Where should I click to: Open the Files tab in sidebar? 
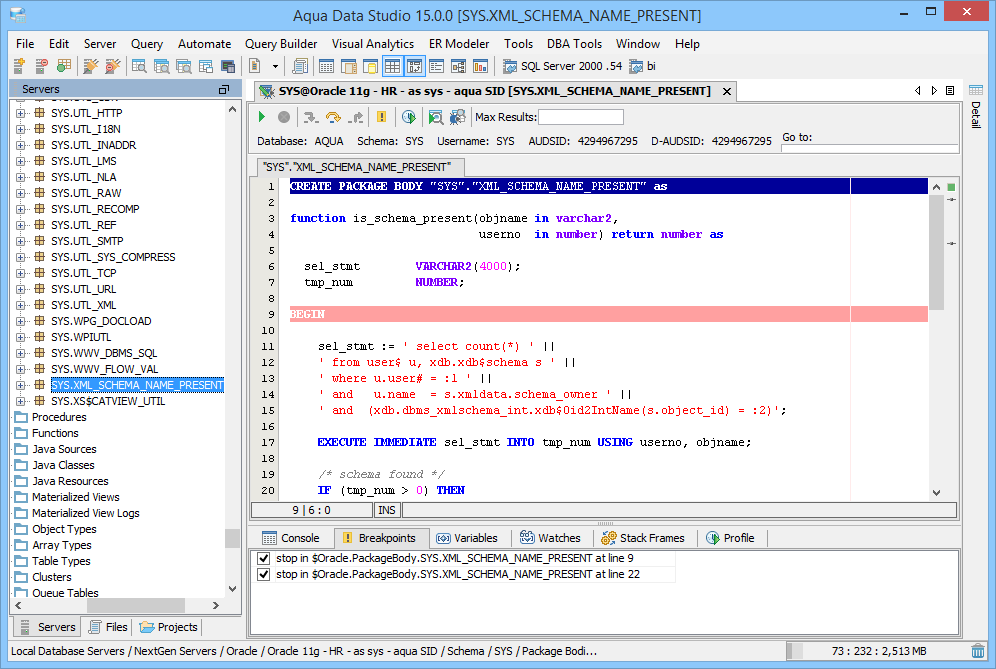coord(108,627)
